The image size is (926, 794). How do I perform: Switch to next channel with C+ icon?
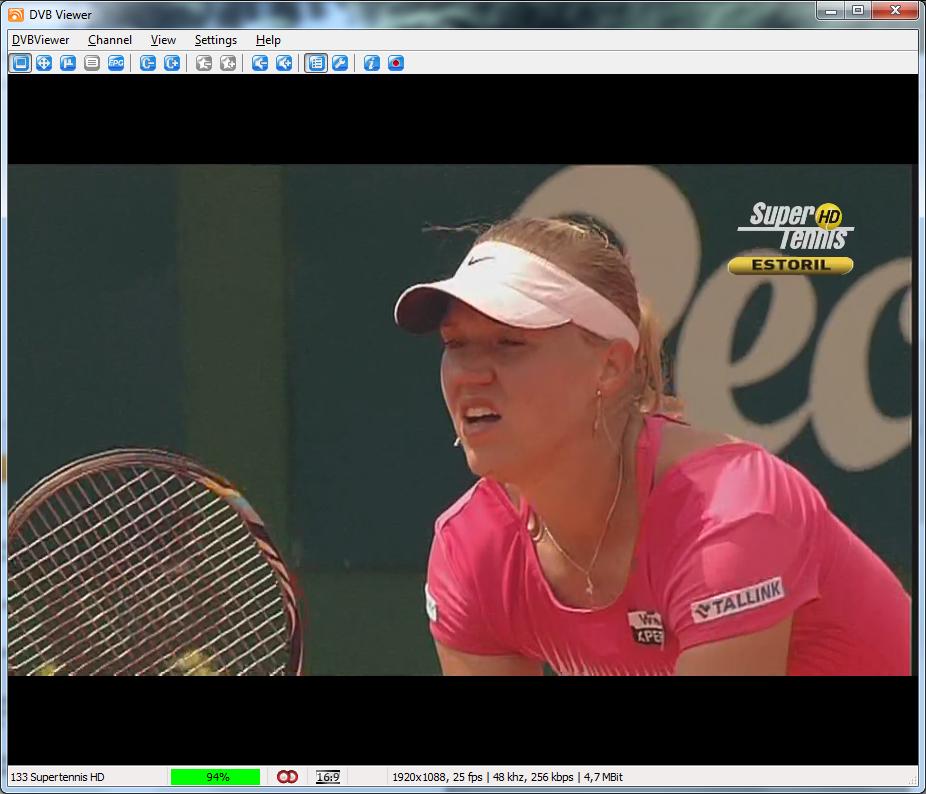172,63
